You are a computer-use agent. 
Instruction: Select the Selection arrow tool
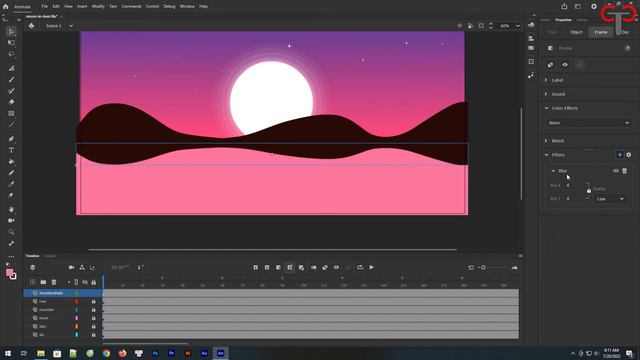click(11, 31)
